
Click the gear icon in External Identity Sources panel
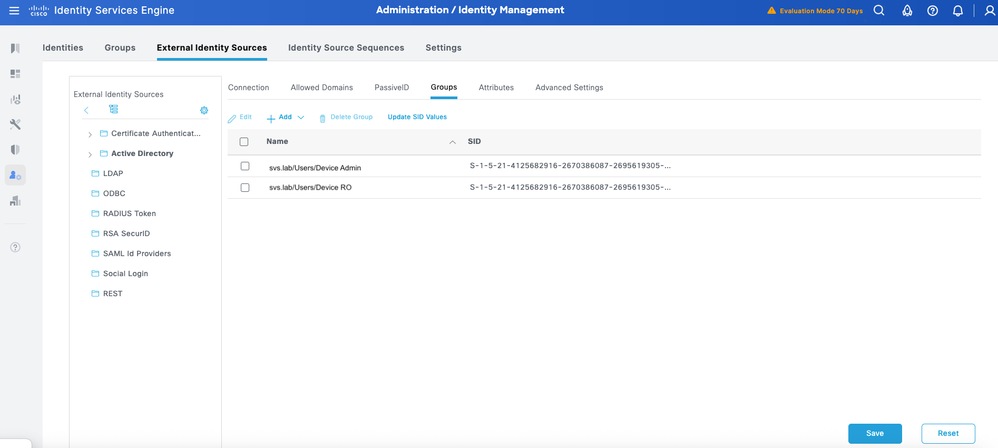tap(204, 110)
